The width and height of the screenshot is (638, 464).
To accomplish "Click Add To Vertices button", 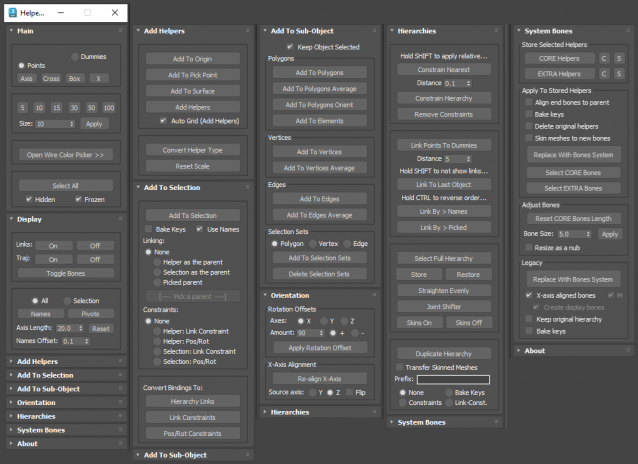I will tap(319, 152).
